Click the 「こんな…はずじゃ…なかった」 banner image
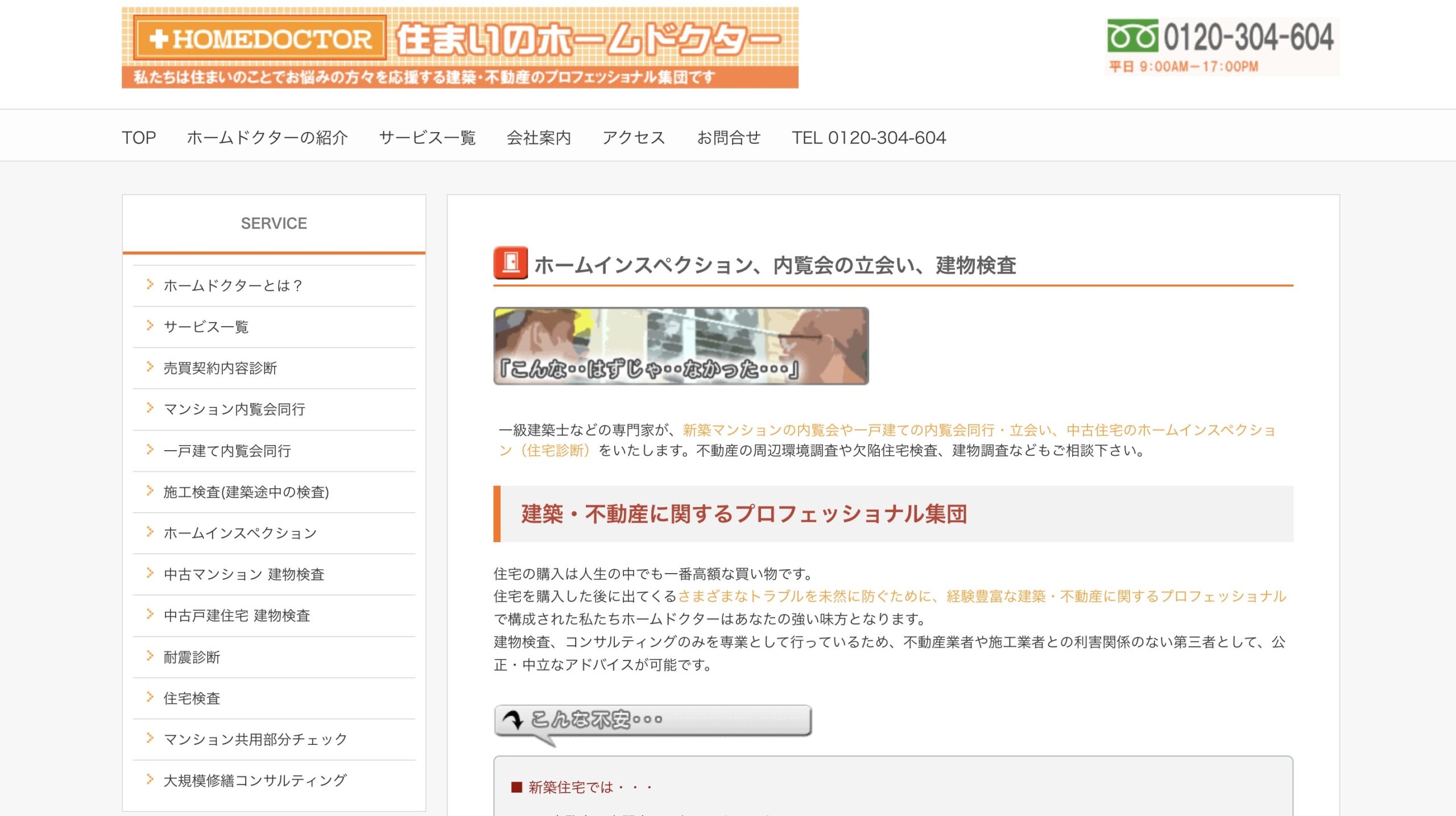Screen dimensions: 1456x816 point(681,346)
